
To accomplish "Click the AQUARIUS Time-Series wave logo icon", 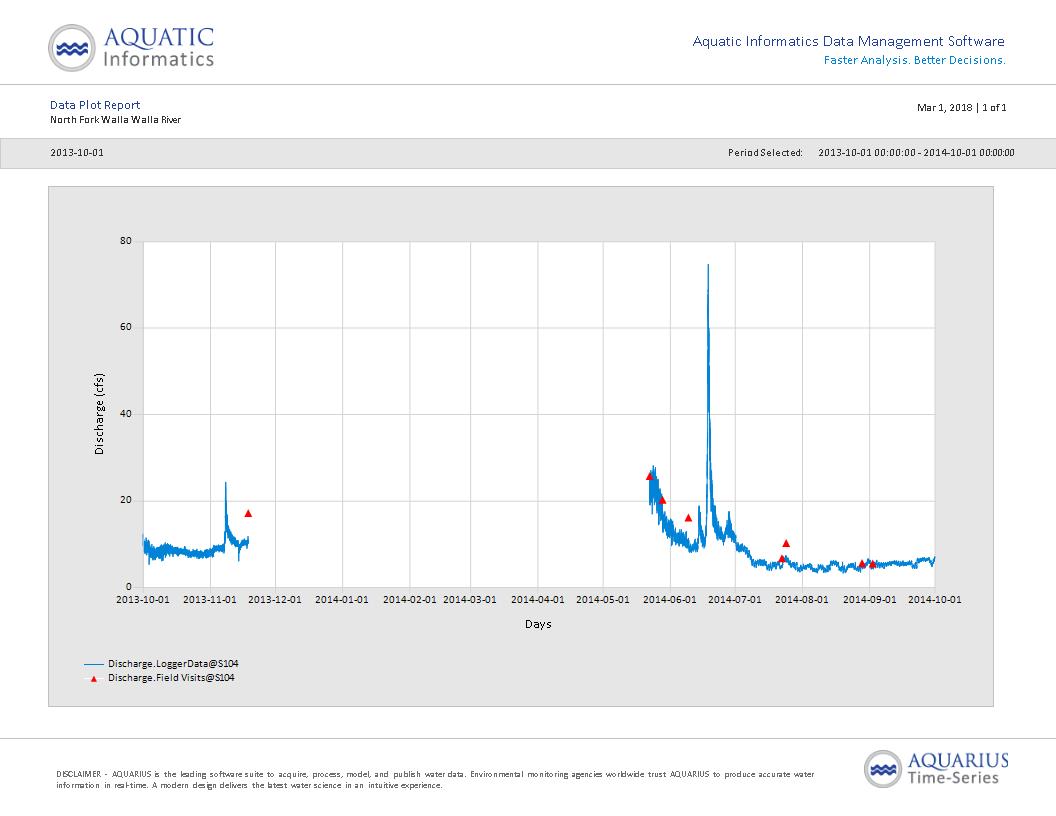I will point(883,769).
